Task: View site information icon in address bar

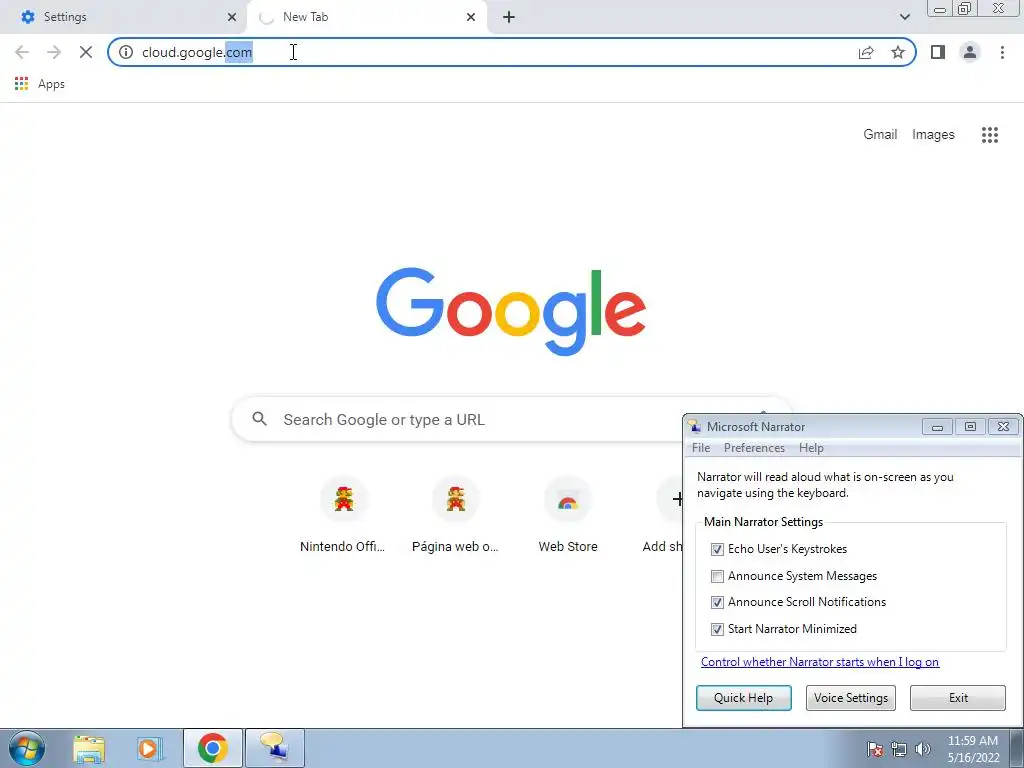Action: pos(126,52)
